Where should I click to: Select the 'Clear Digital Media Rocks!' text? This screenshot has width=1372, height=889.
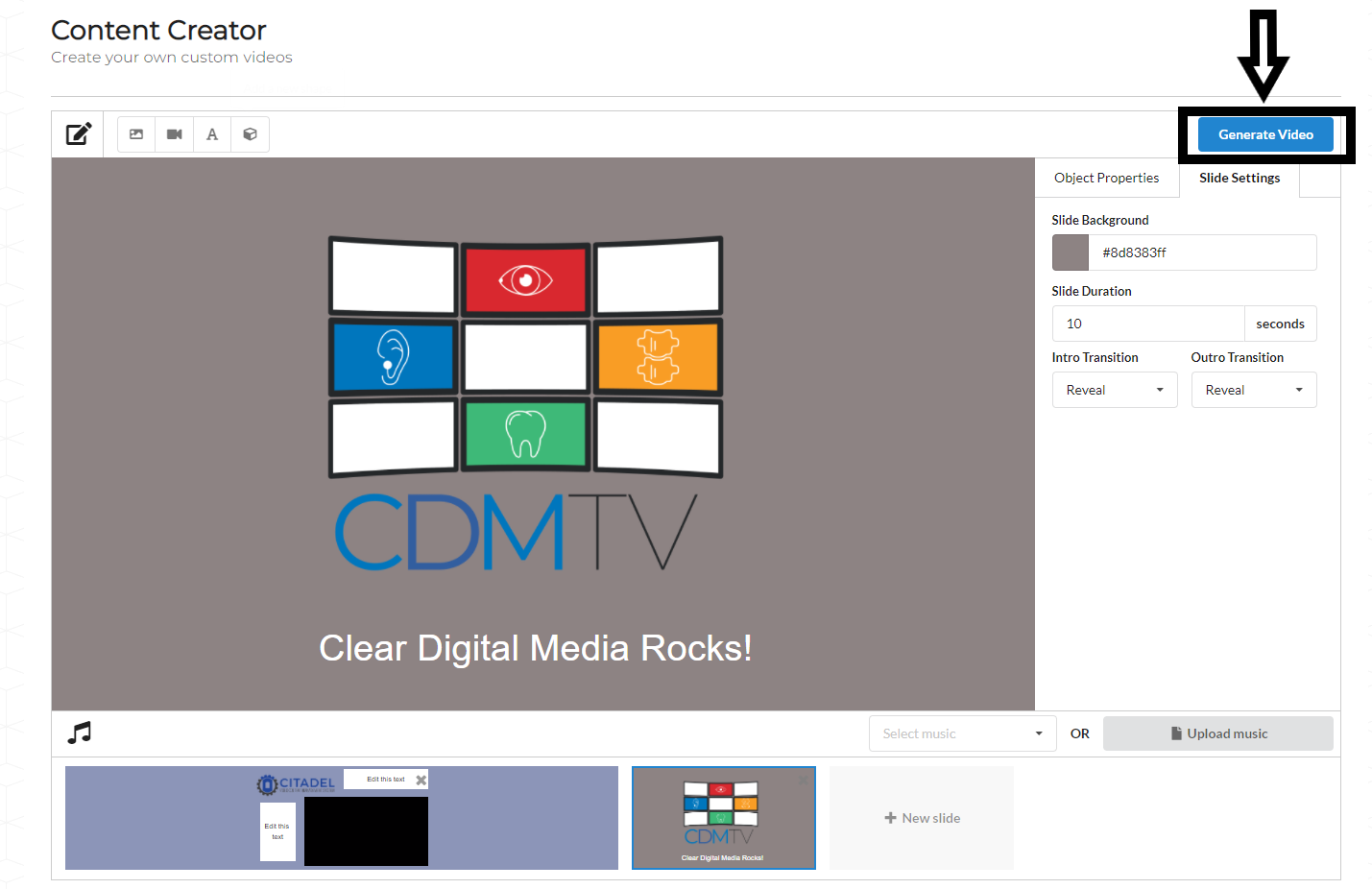(536, 648)
